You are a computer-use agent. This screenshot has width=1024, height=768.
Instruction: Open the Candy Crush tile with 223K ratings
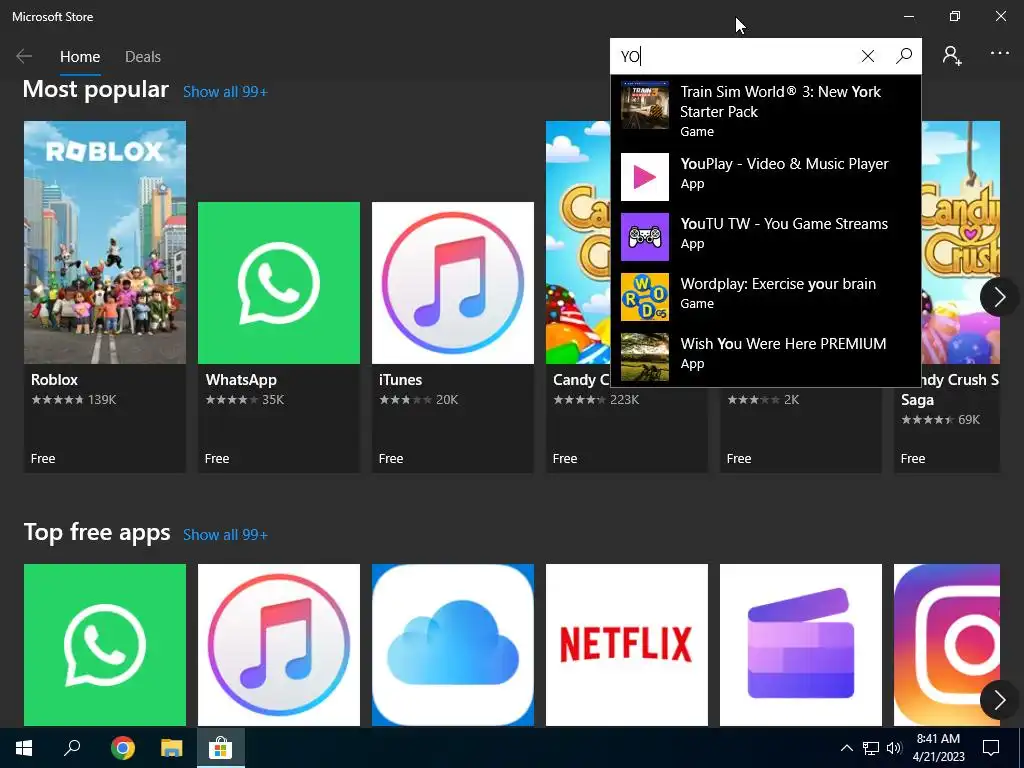coord(578,296)
